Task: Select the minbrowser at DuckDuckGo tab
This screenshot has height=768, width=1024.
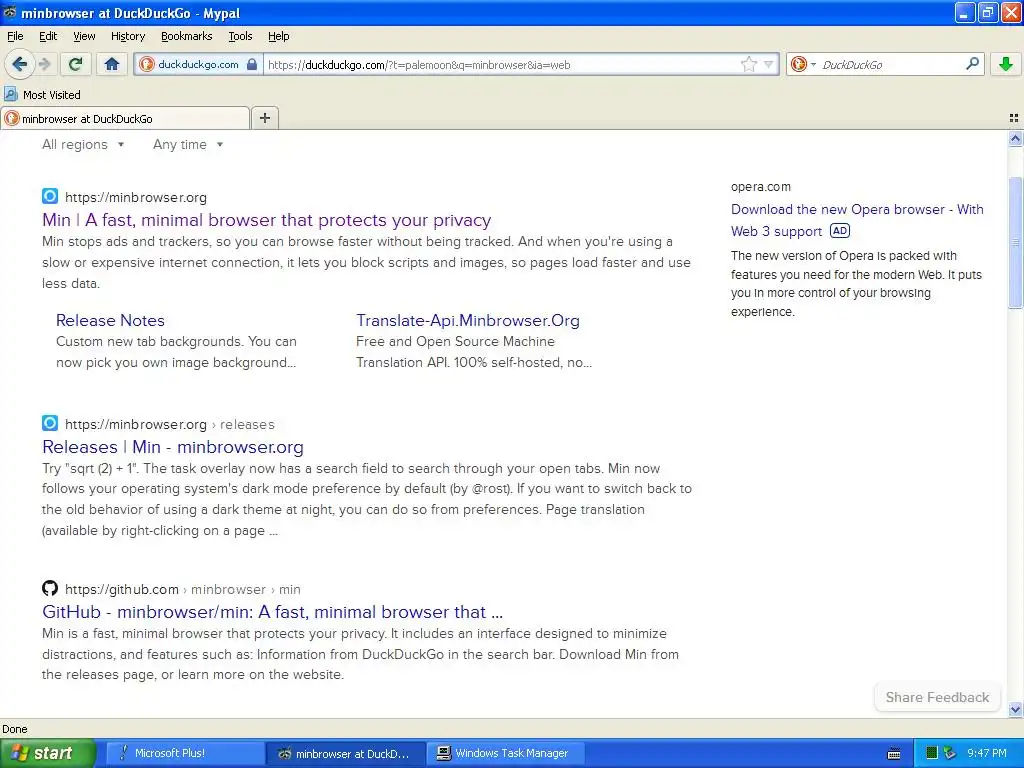Action: click(x=125, y=118)
